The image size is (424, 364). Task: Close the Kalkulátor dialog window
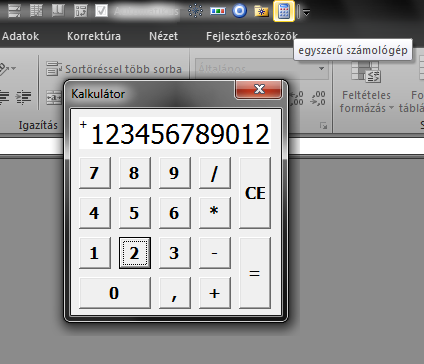[x=259, y=89]
